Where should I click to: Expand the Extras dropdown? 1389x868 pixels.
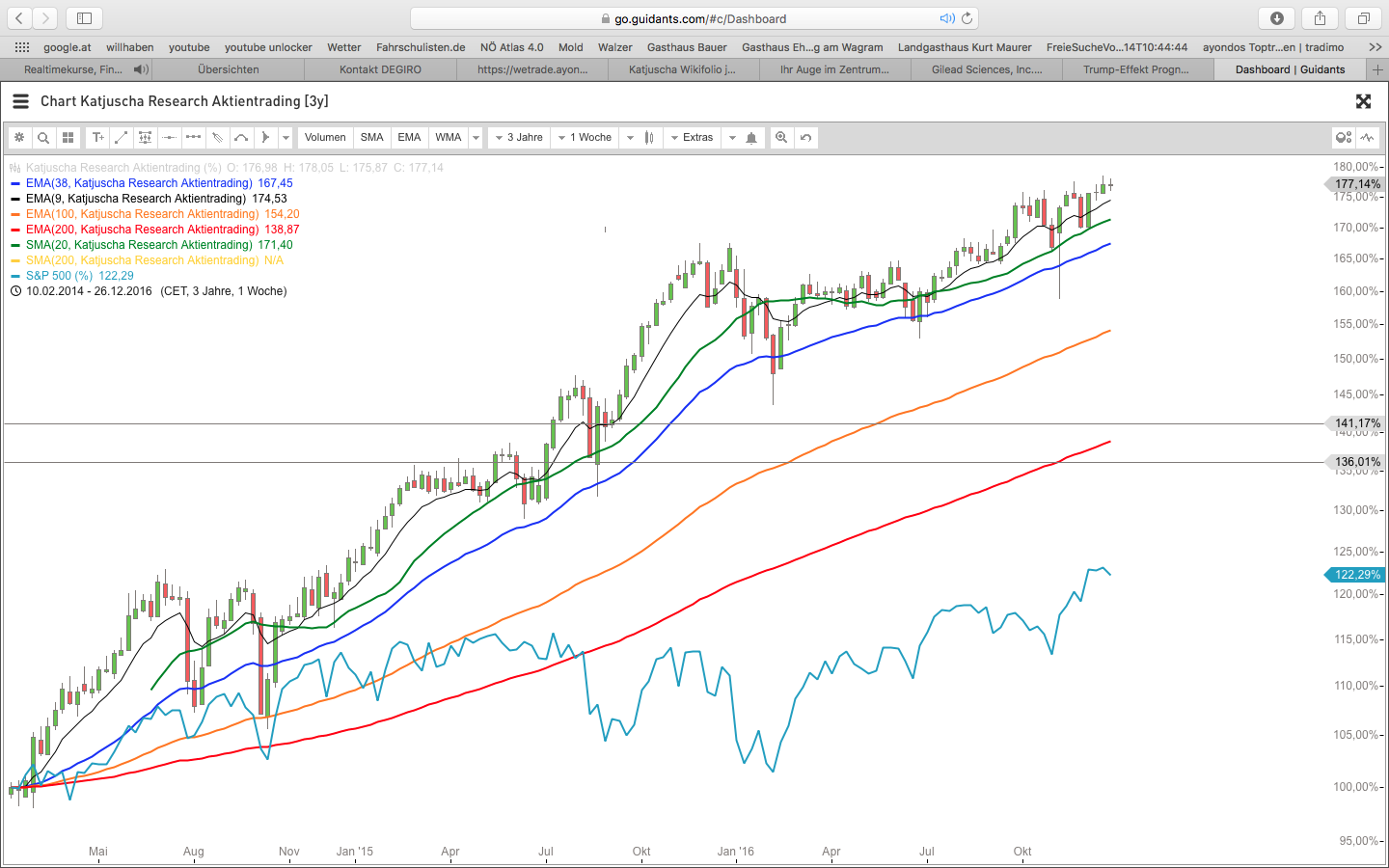tap(692, 138)
